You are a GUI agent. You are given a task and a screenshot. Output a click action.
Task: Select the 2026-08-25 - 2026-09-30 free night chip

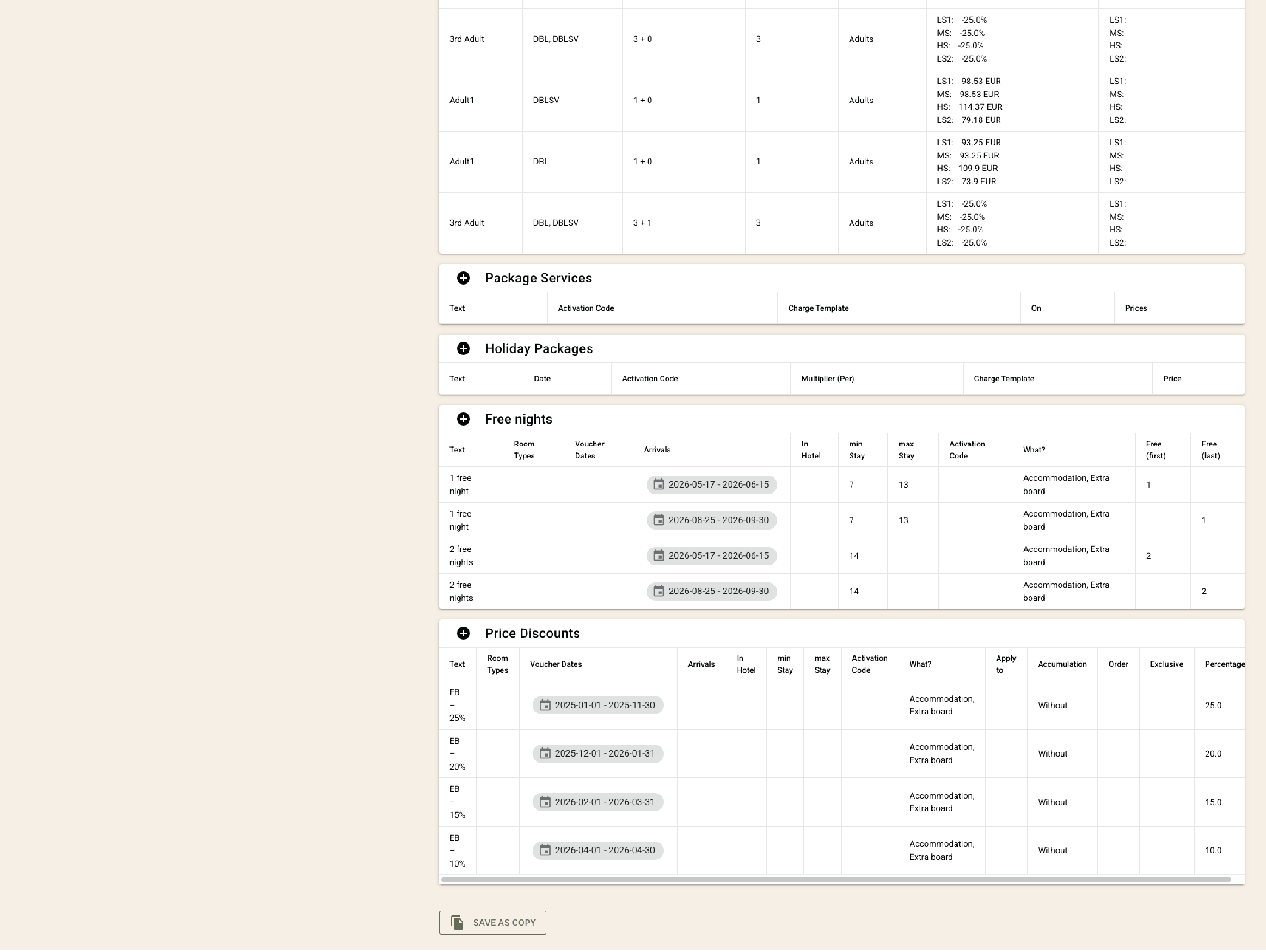tap(711, 520)
